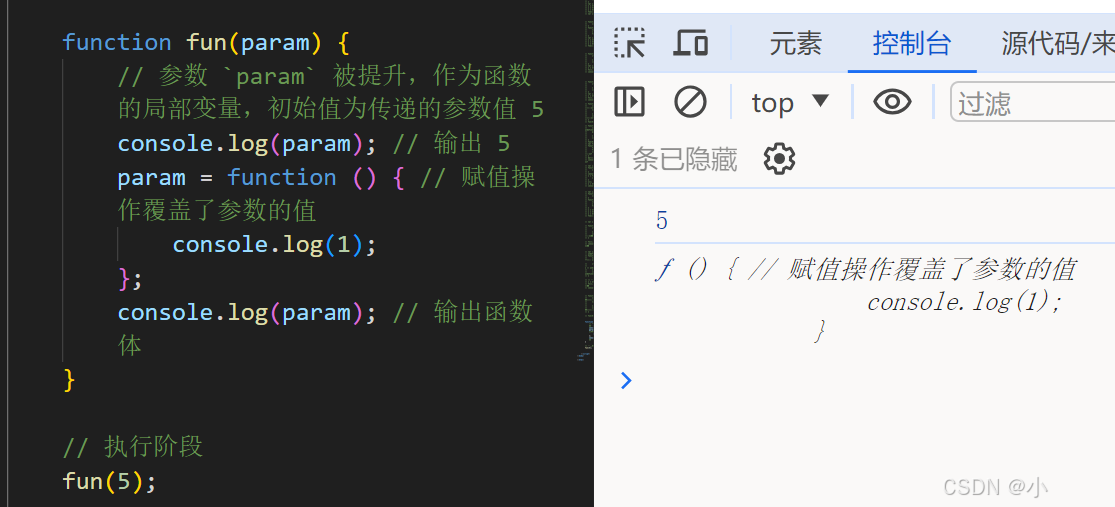The height and width of the screenshot is (507, 1115).
Task: Focus the 过滤 filter input field
Action: [1033, 103]
